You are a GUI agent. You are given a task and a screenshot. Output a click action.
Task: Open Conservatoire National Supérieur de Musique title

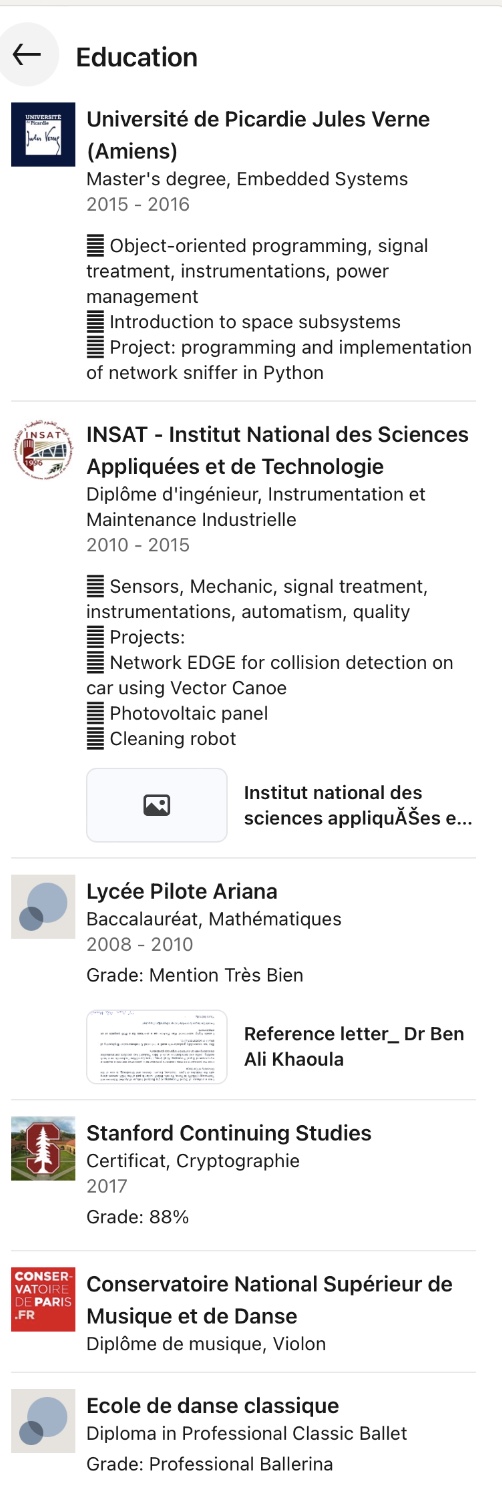coord(270,1300)
